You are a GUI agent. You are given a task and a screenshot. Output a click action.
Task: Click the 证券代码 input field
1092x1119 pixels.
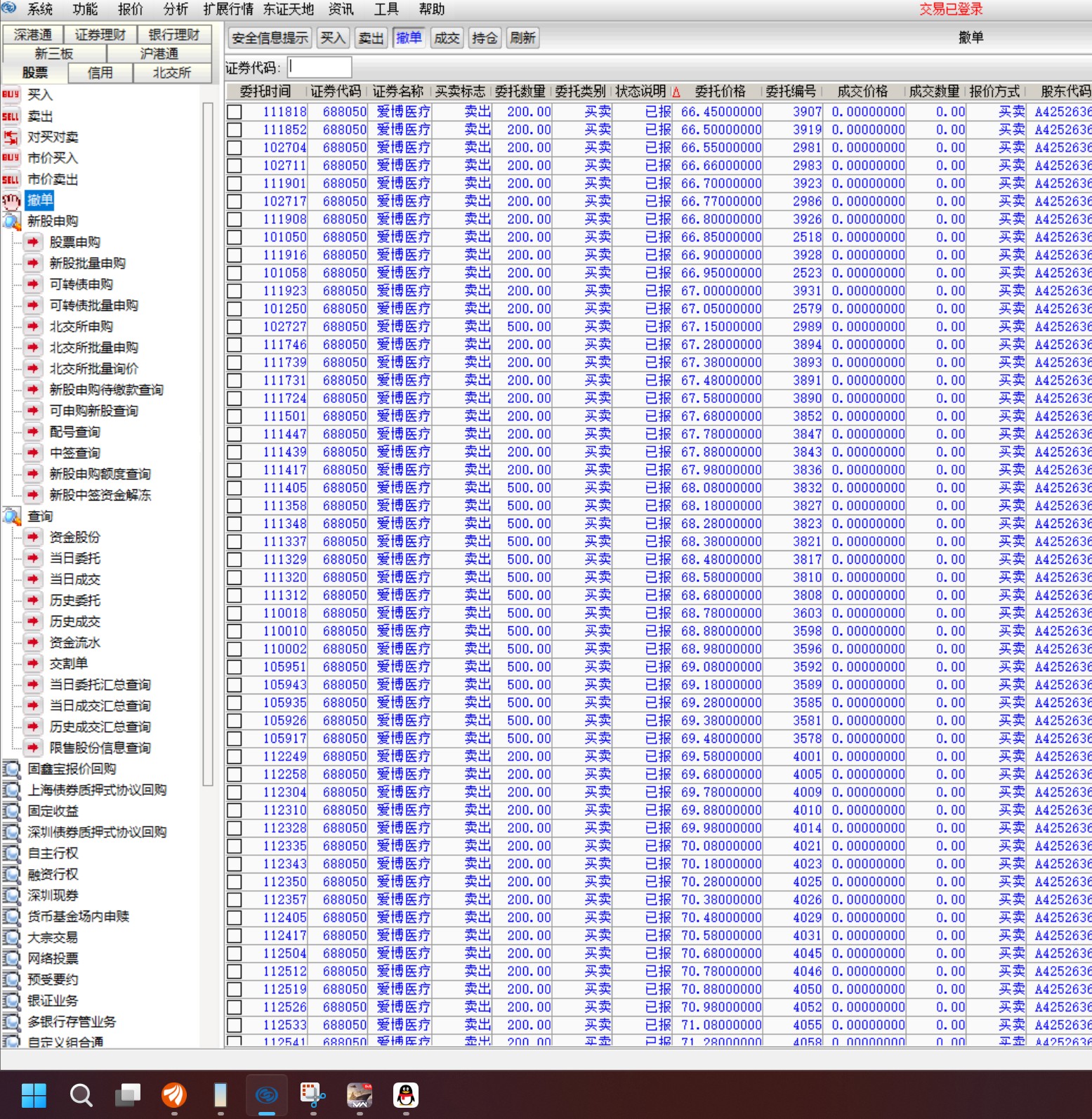(320, 67)
